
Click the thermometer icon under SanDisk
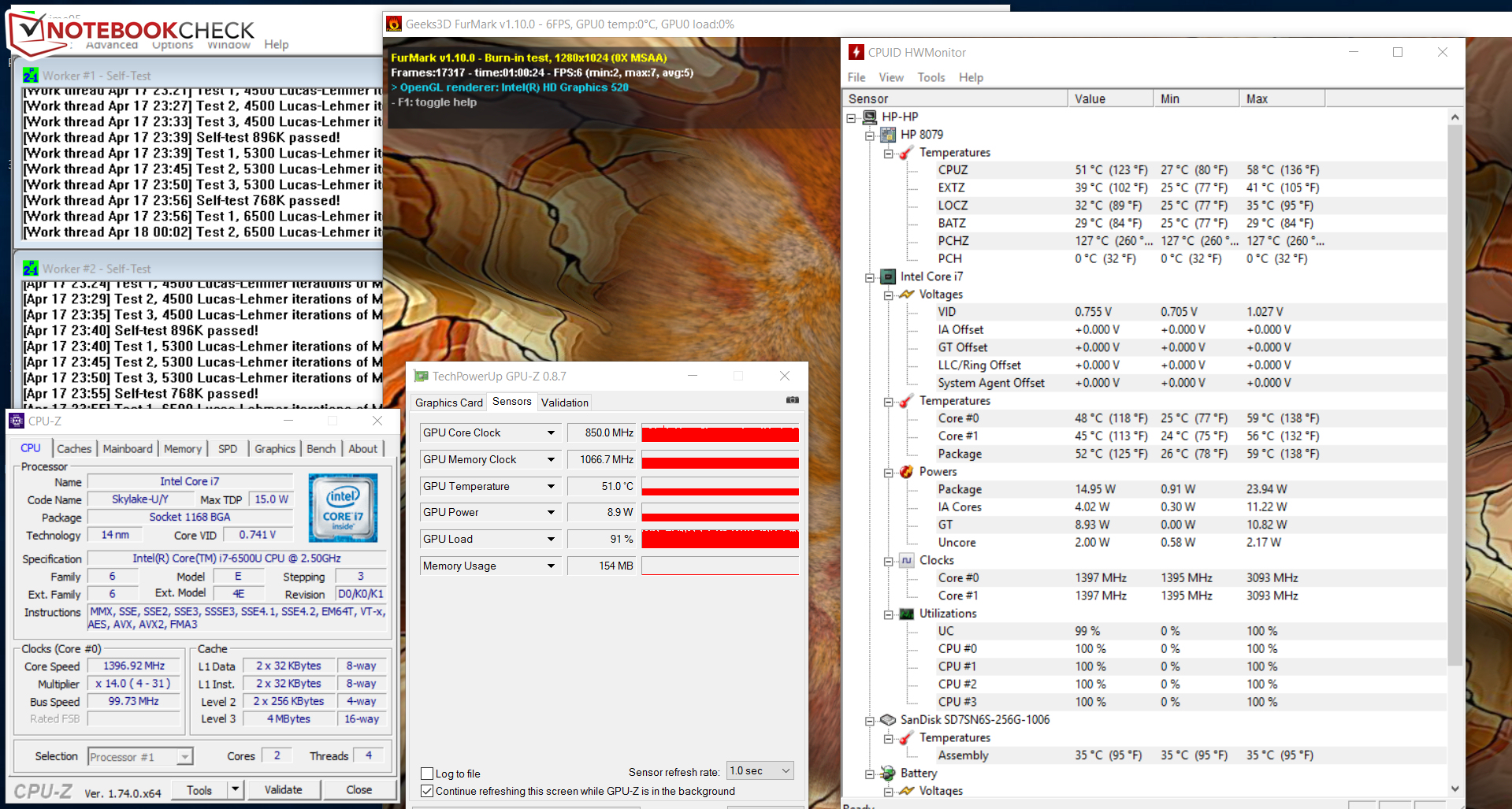[x=906, y=738]
